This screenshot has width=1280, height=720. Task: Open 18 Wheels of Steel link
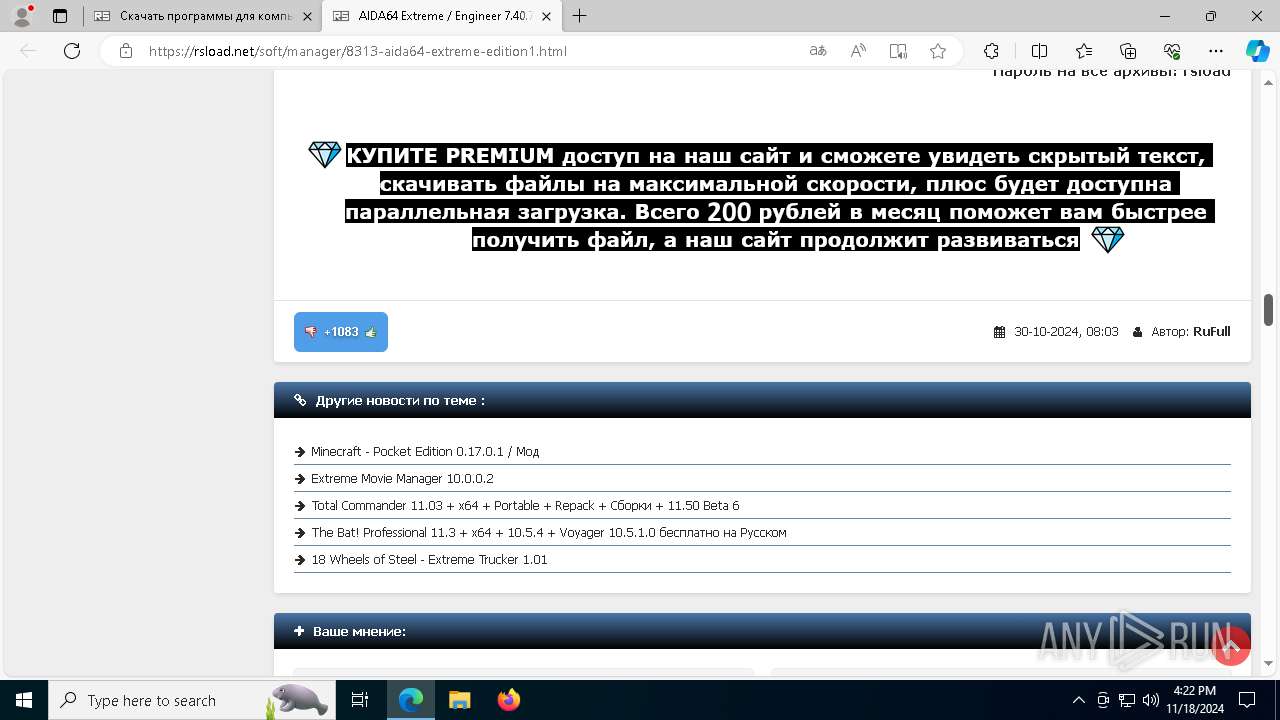coord(429,560)
